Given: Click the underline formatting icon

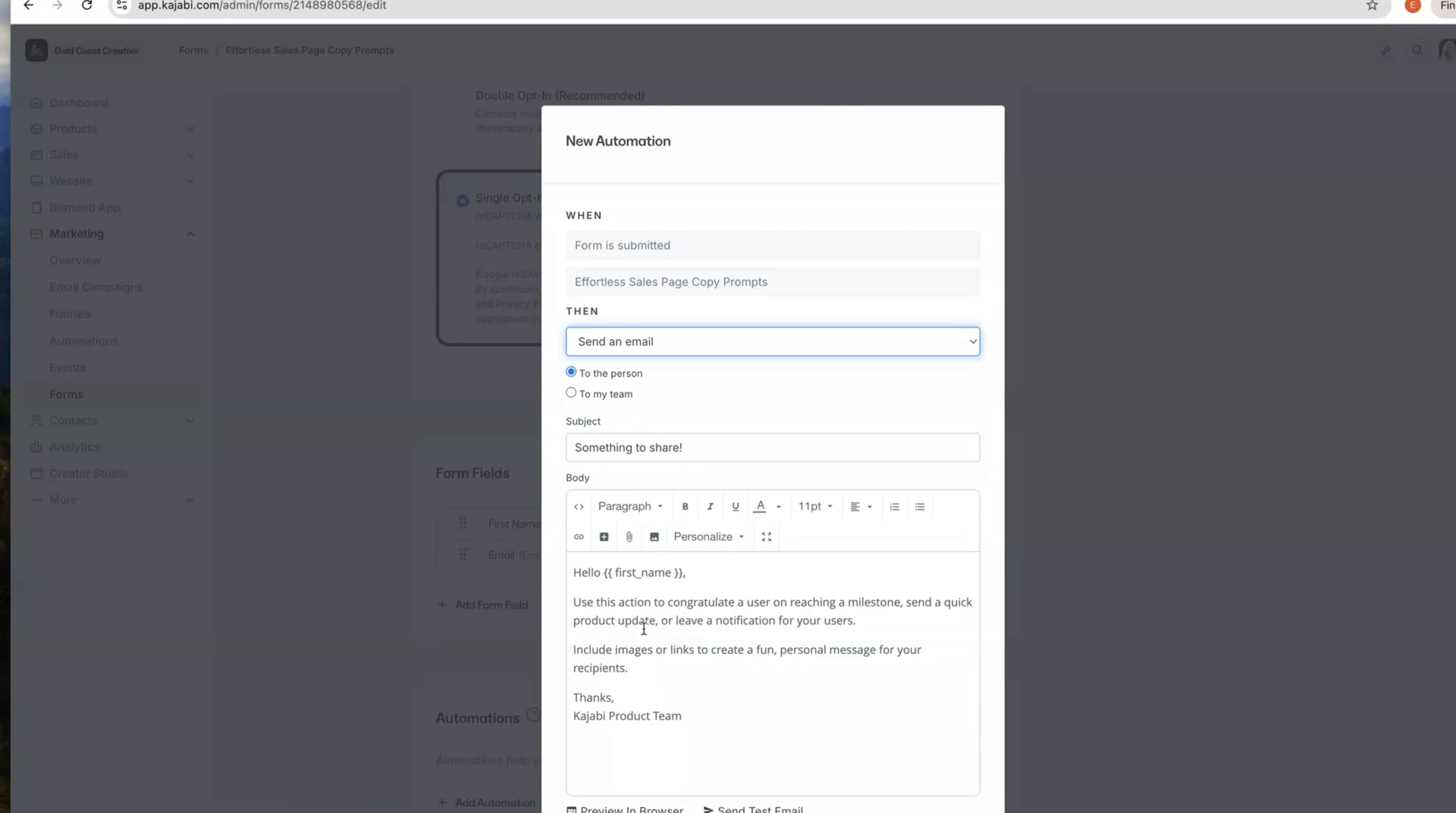Looking at the screenshot, I should tap(735, 506).
